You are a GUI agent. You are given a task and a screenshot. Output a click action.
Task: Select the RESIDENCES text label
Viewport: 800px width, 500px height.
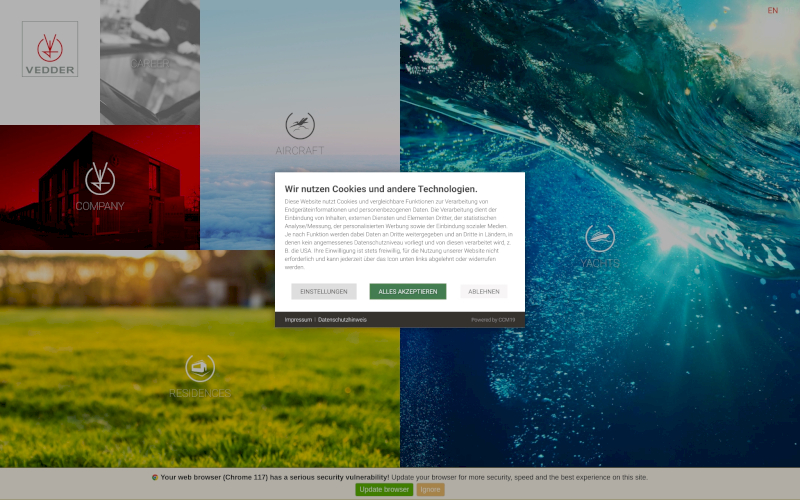point(200,394)
